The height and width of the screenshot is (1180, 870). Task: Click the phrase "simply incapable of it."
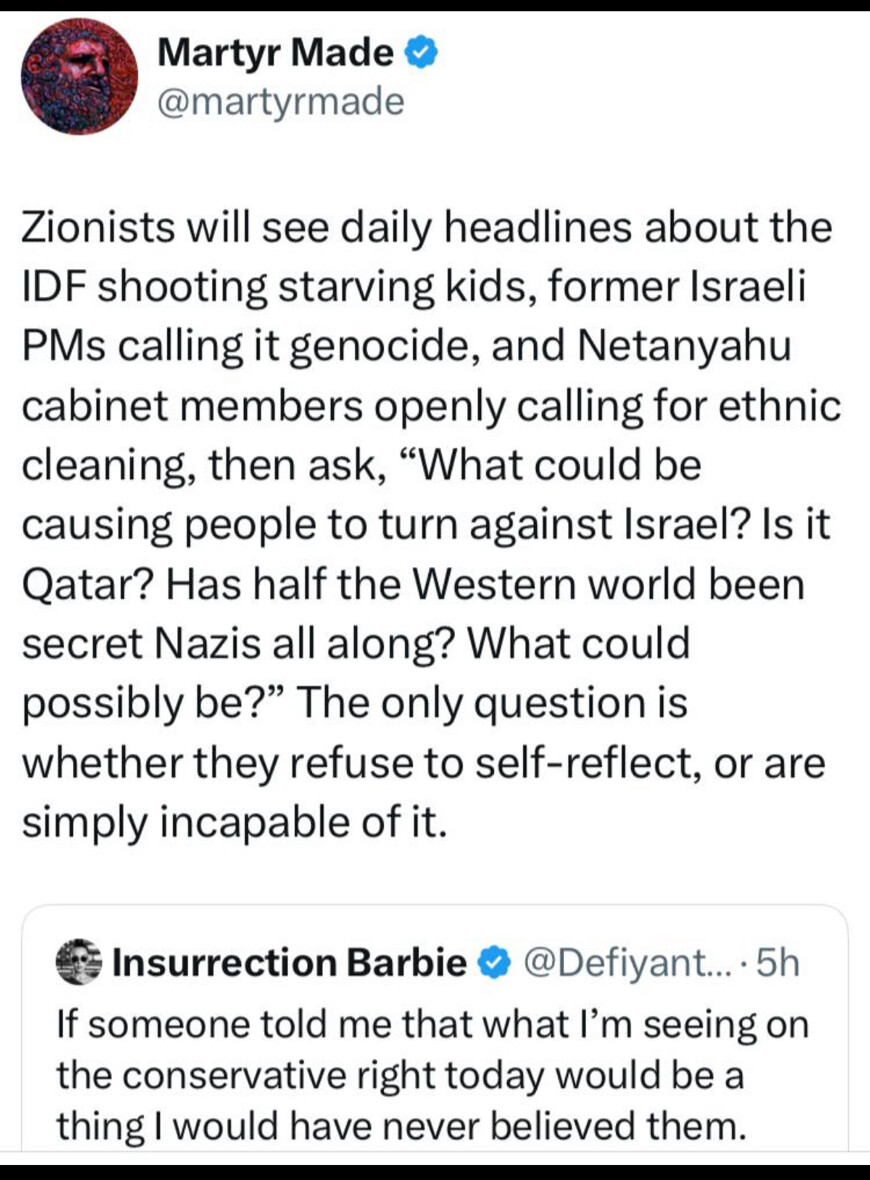231,825
